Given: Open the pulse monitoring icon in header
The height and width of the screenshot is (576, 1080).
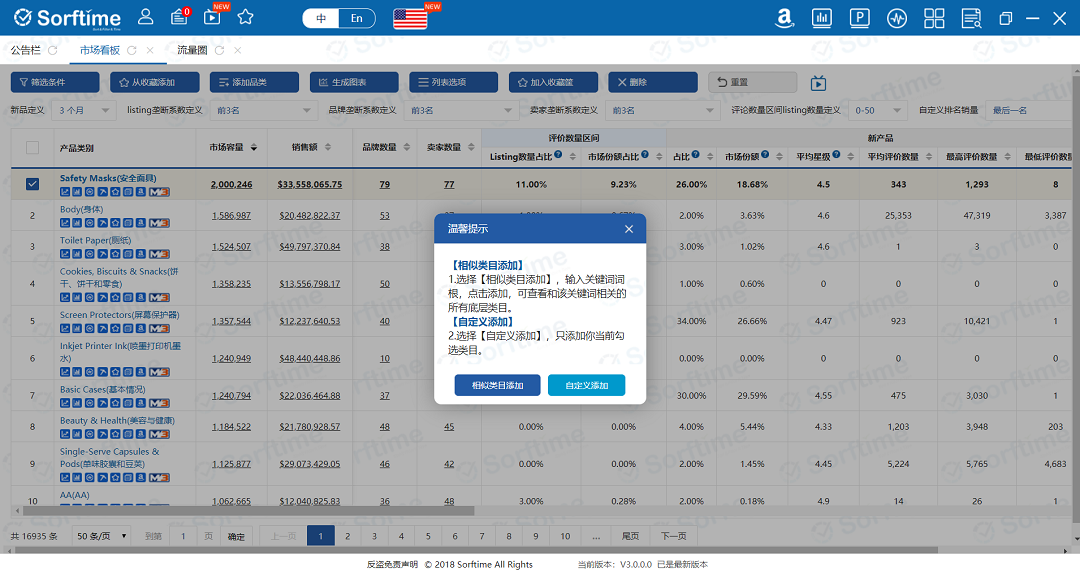Looking at the screenshot, I should [897, 18].
